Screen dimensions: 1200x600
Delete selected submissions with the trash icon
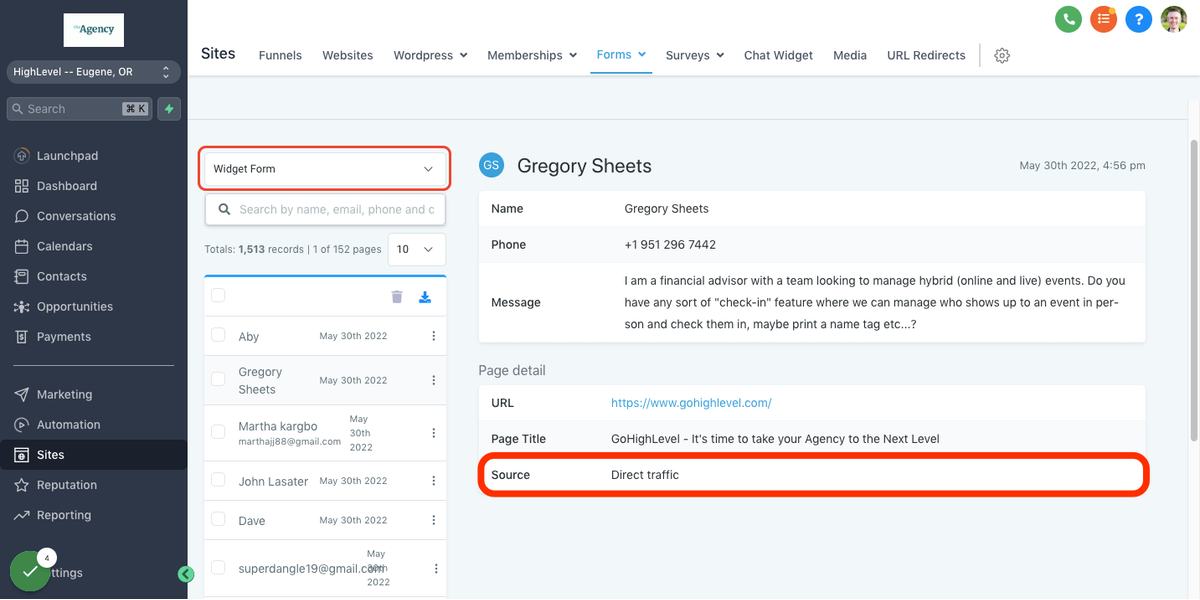[397, 296]
